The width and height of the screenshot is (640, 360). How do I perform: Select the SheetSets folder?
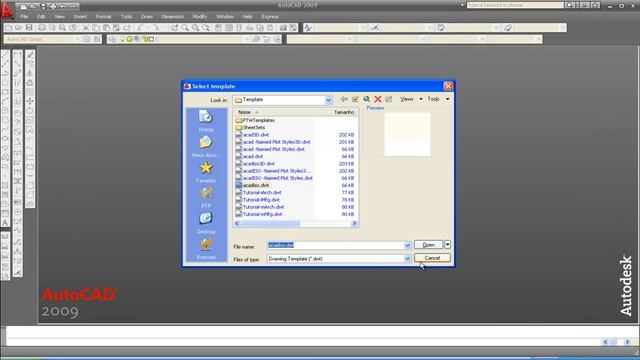250,127
